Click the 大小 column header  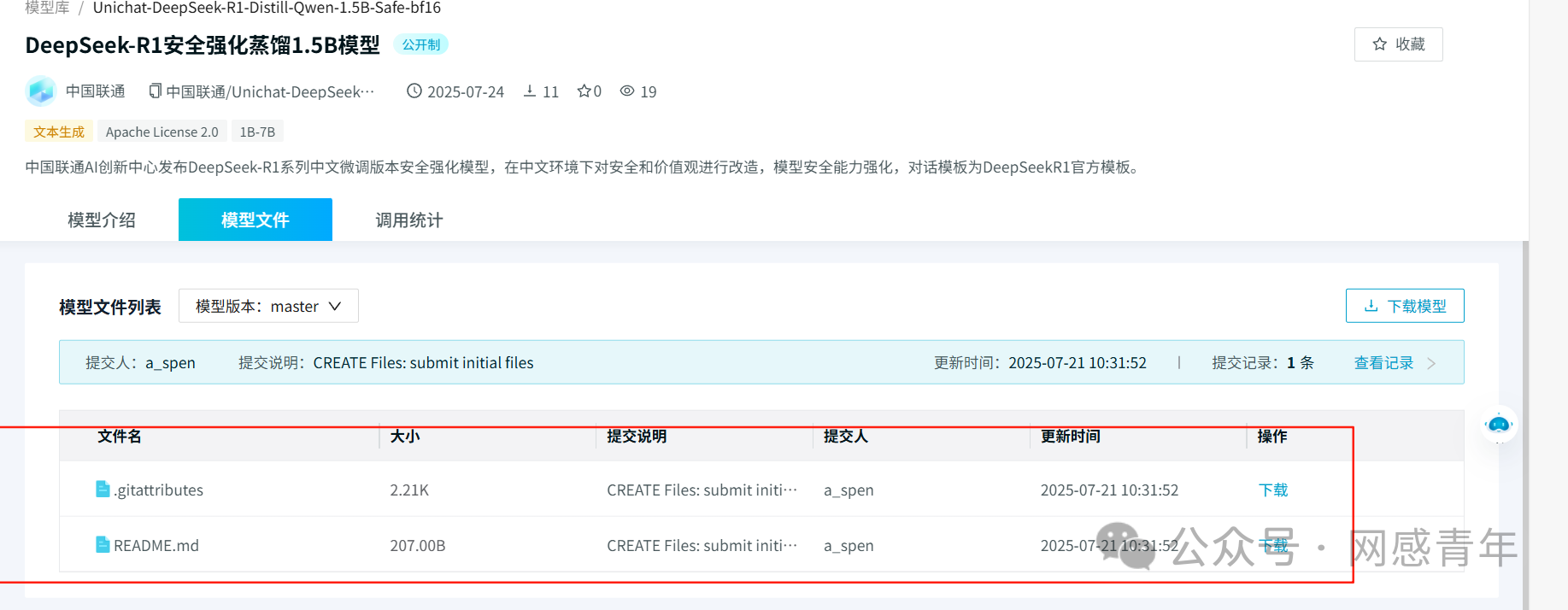[x=405, y=436]
